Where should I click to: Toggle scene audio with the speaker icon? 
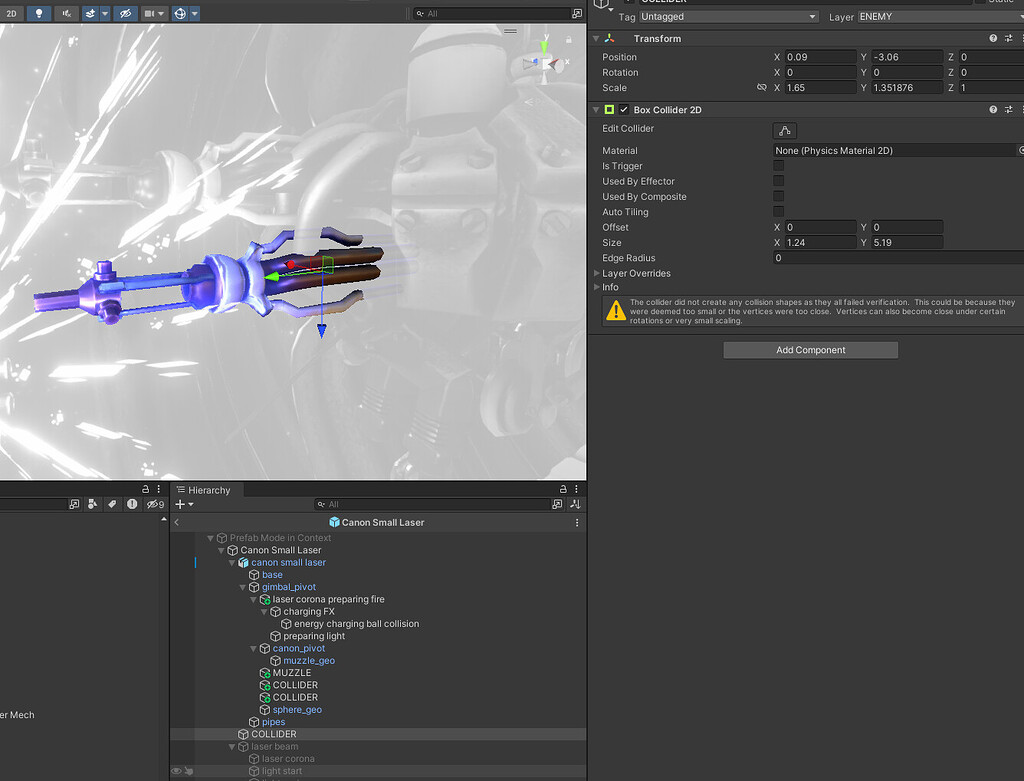click(x=65, y=13)
